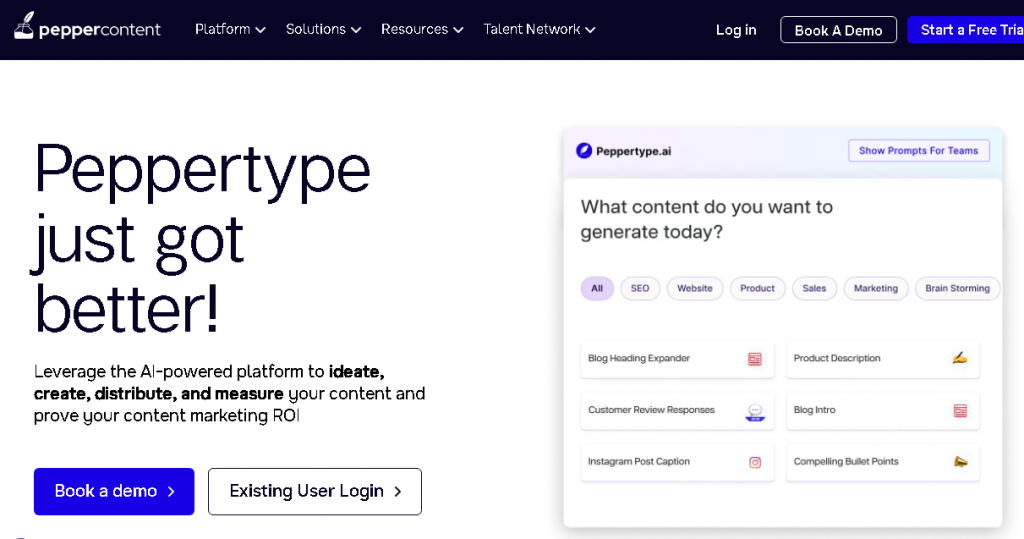Click the Peppertype.ai logo icon
The width and height of the screenshot is (1024, 539).
click(x=584, y=151)
